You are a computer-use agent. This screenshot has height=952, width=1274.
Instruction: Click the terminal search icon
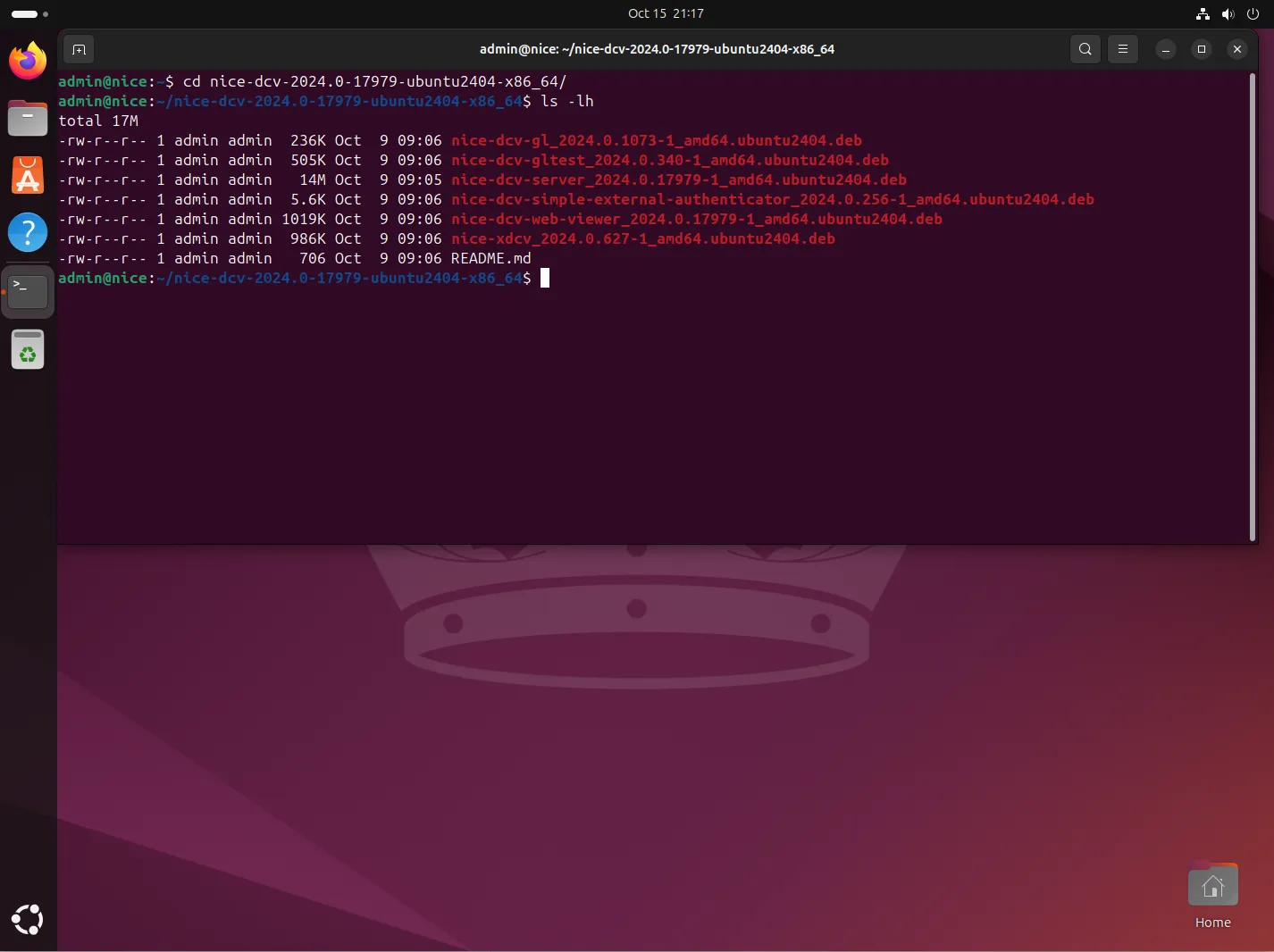(1085, 49)
